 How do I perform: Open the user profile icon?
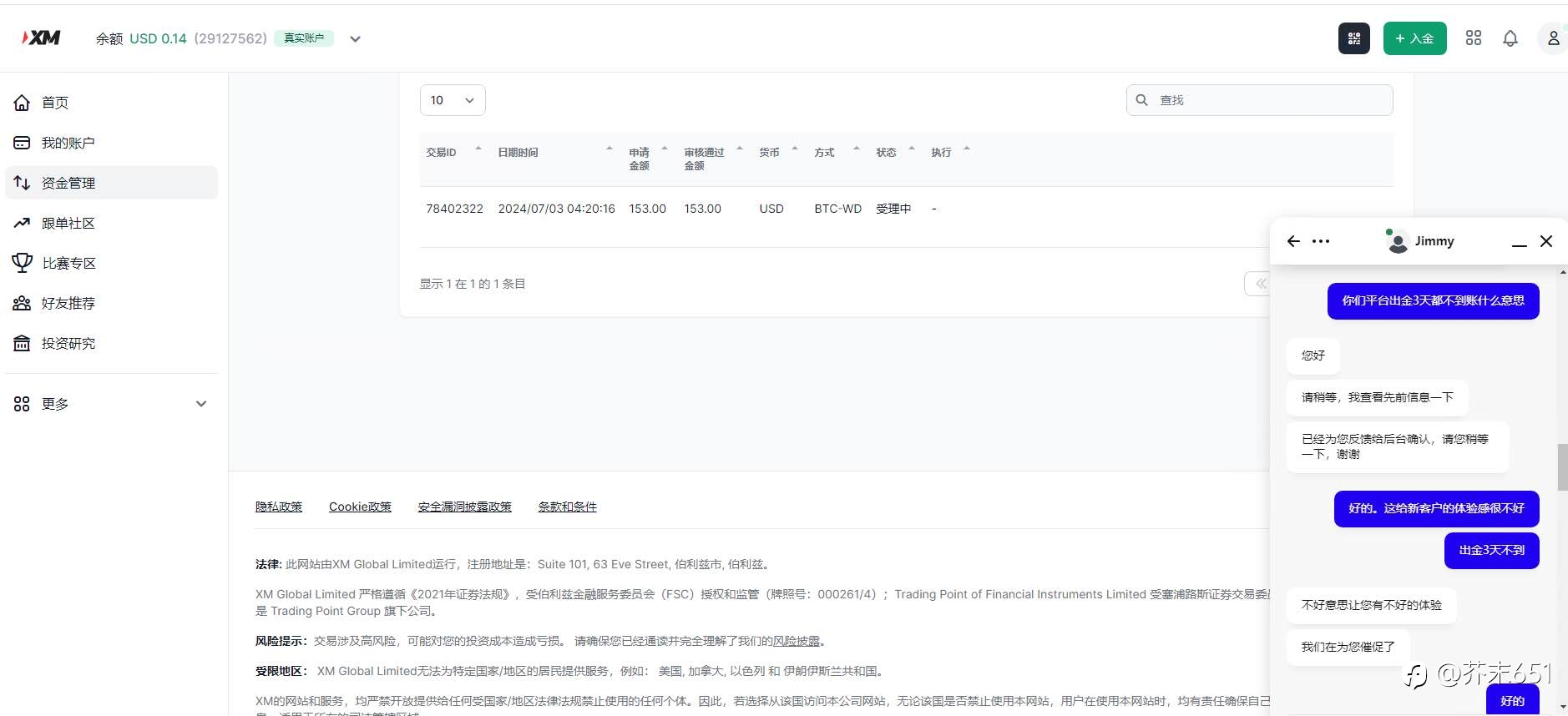tap(1553, 38)
